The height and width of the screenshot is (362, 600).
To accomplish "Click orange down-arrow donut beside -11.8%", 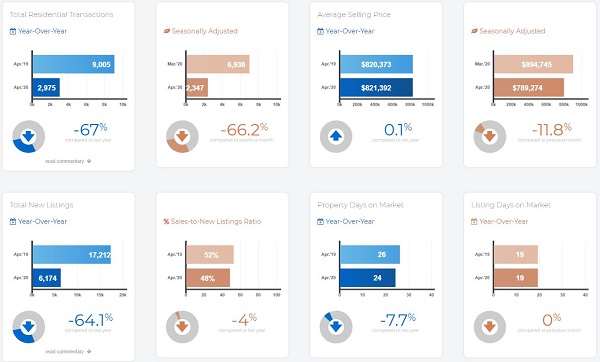I will coord(490,136).
